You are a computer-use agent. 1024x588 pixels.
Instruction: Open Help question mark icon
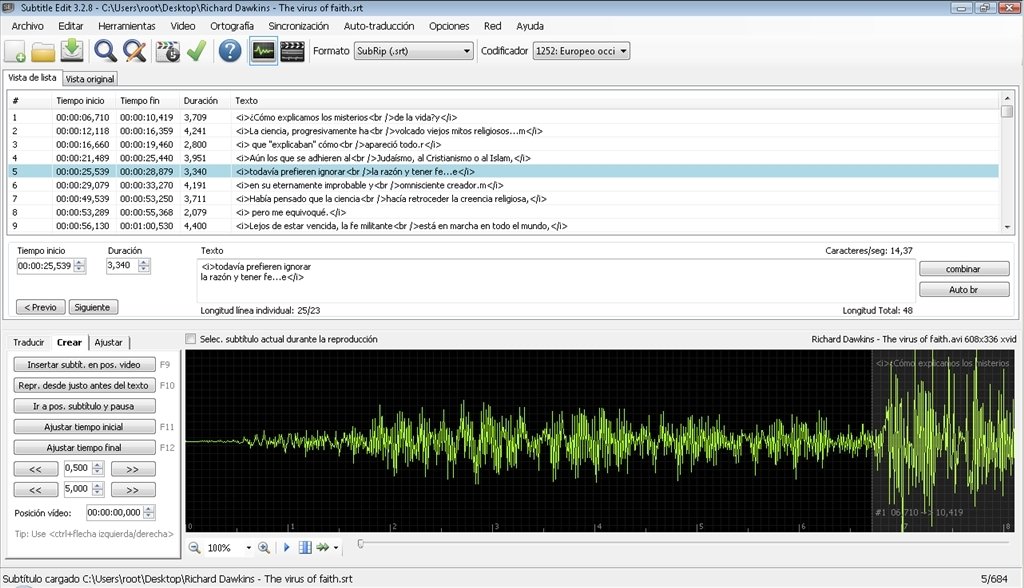pyautogui.click(x=230, y=51)
